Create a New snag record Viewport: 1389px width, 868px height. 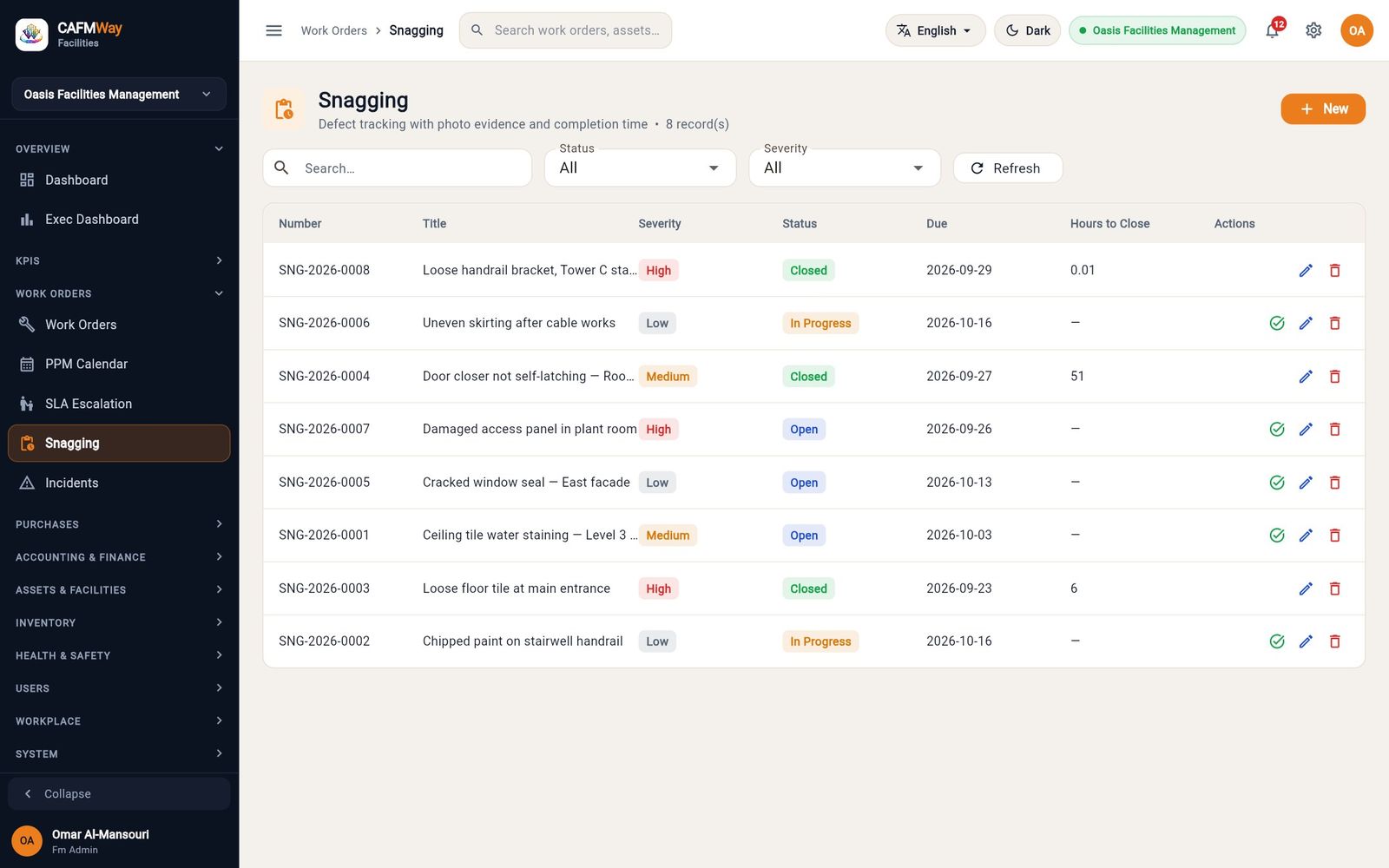tap(1323, 109)
